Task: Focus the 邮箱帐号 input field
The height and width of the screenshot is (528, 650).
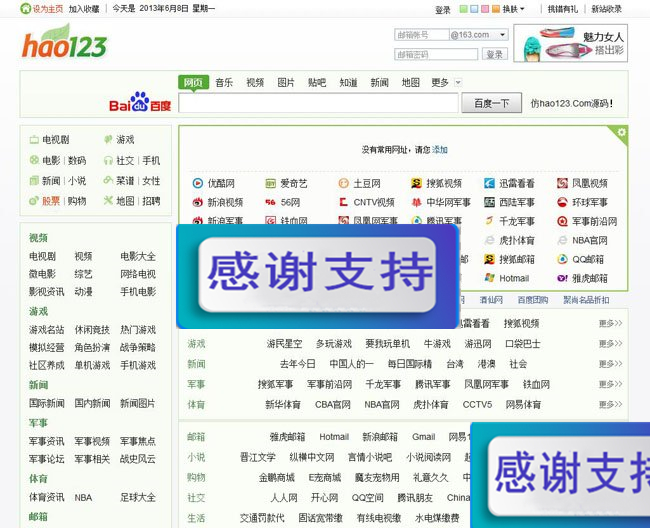Action: [x=422, y=35]
